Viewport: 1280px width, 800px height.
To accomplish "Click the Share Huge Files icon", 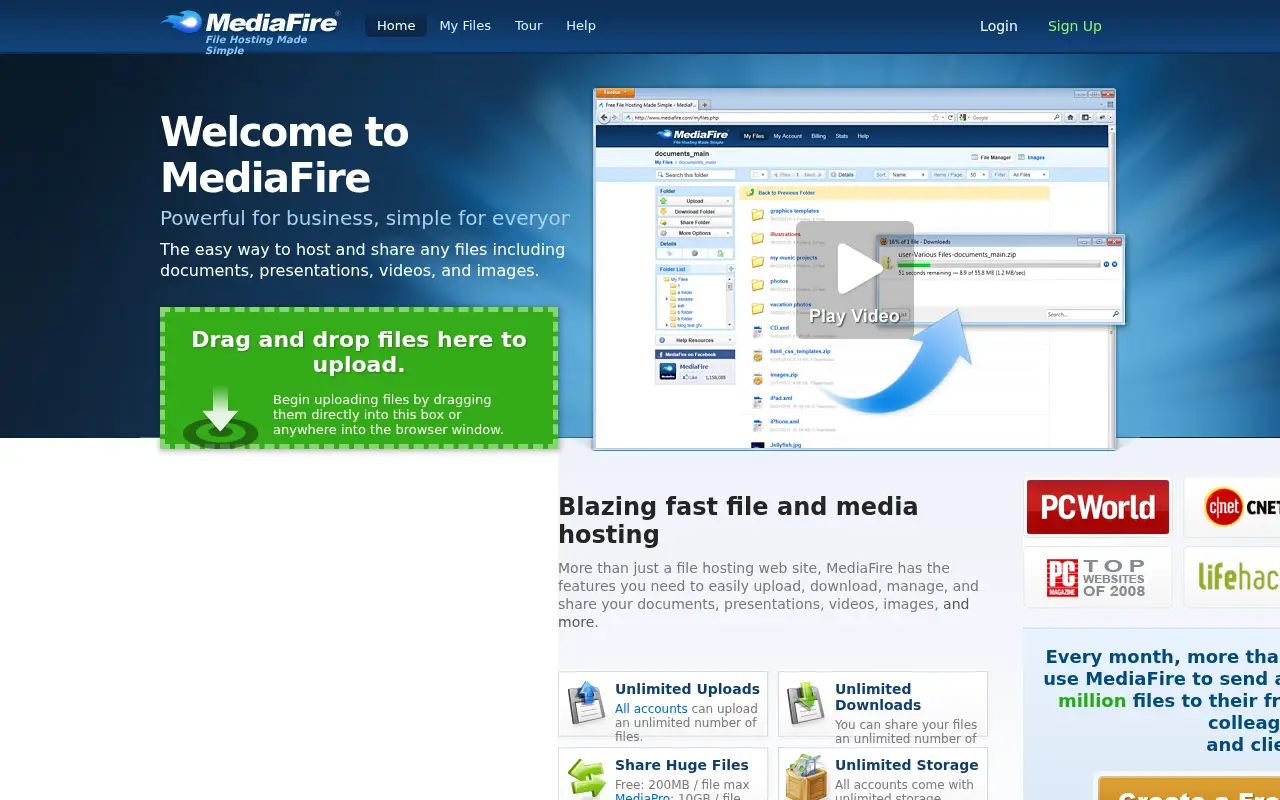I will click(586, 779).
